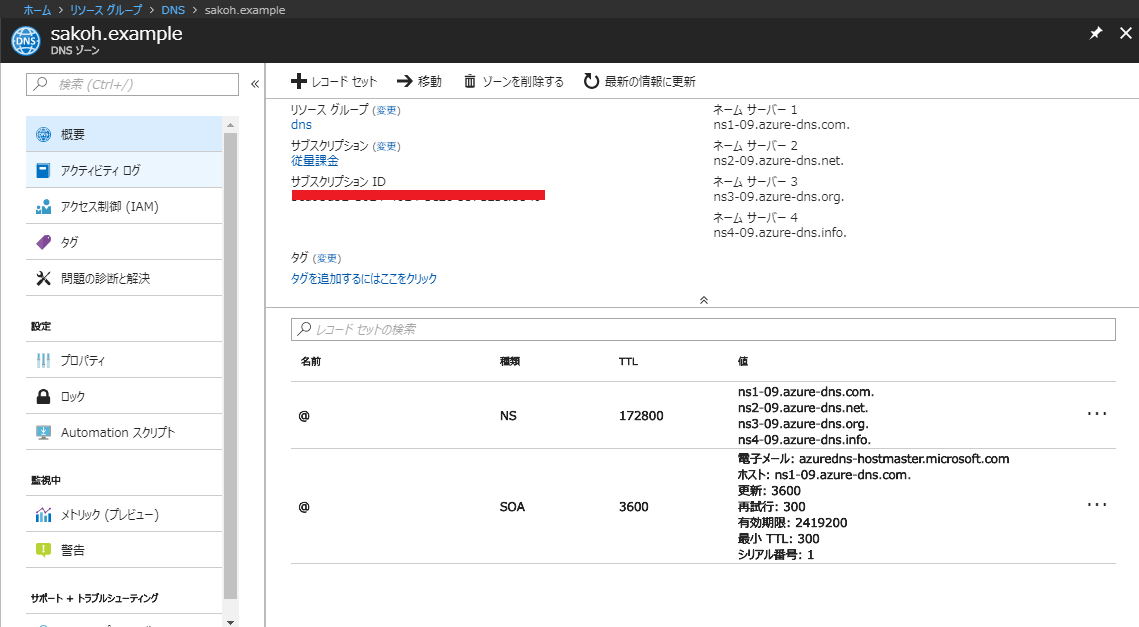Click タグを追加するにはここをクリック link
The width and height of the screenshot is (1139, 627).
coord(364,278)
